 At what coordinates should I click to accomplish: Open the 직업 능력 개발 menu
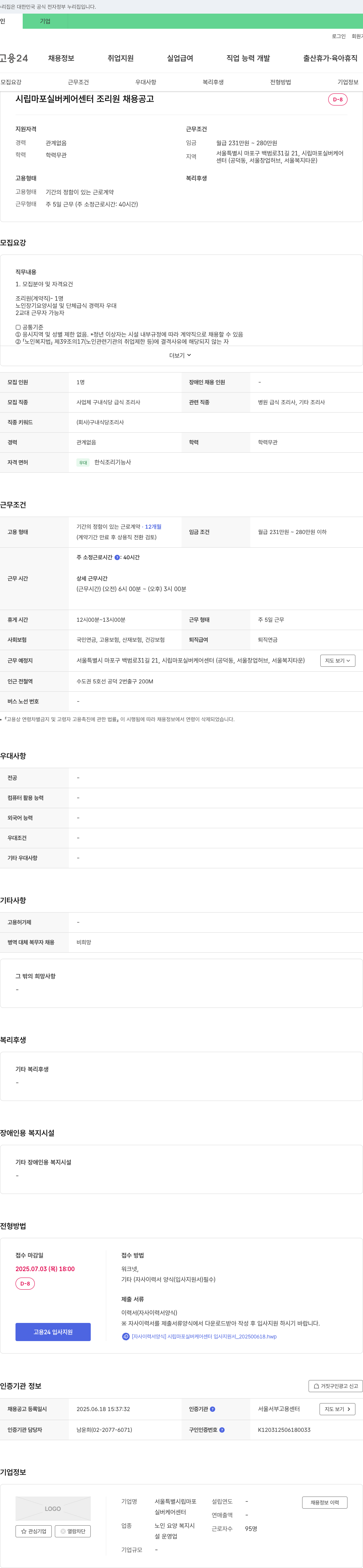click(248, 59)
